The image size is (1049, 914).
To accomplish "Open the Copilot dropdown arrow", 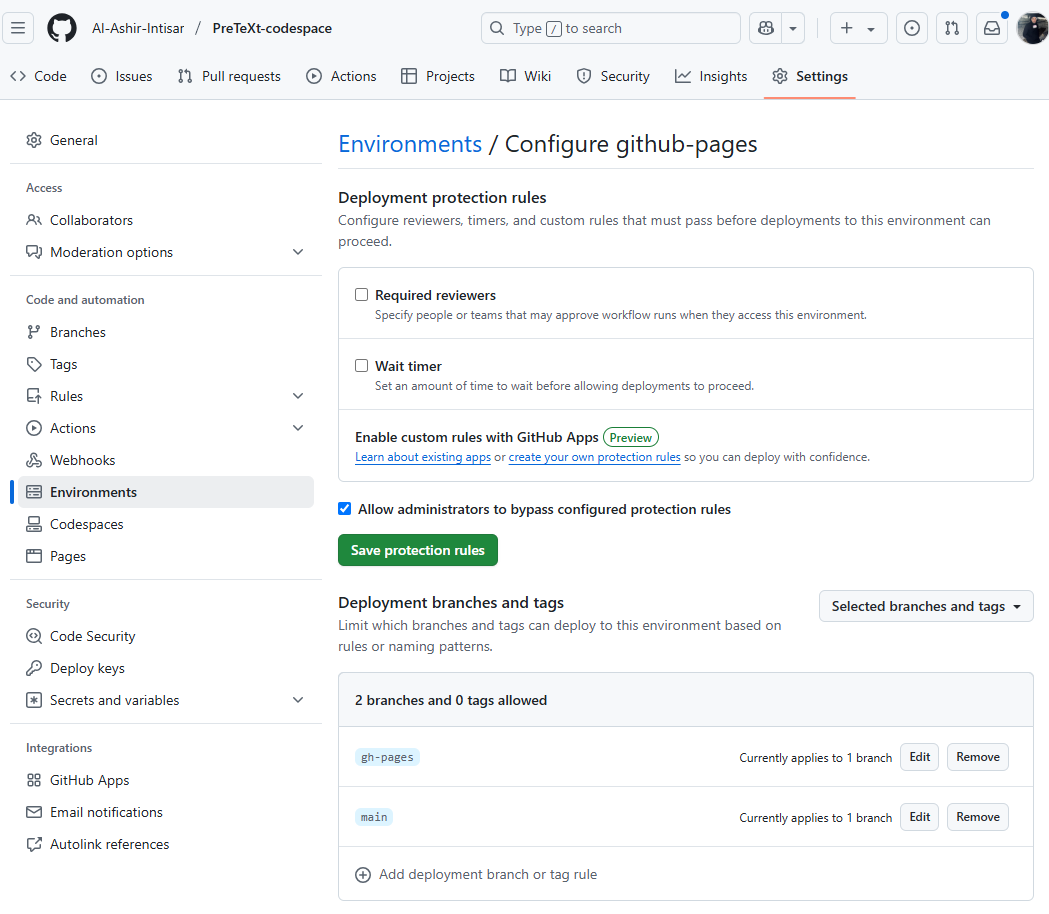I will point(793,28).
